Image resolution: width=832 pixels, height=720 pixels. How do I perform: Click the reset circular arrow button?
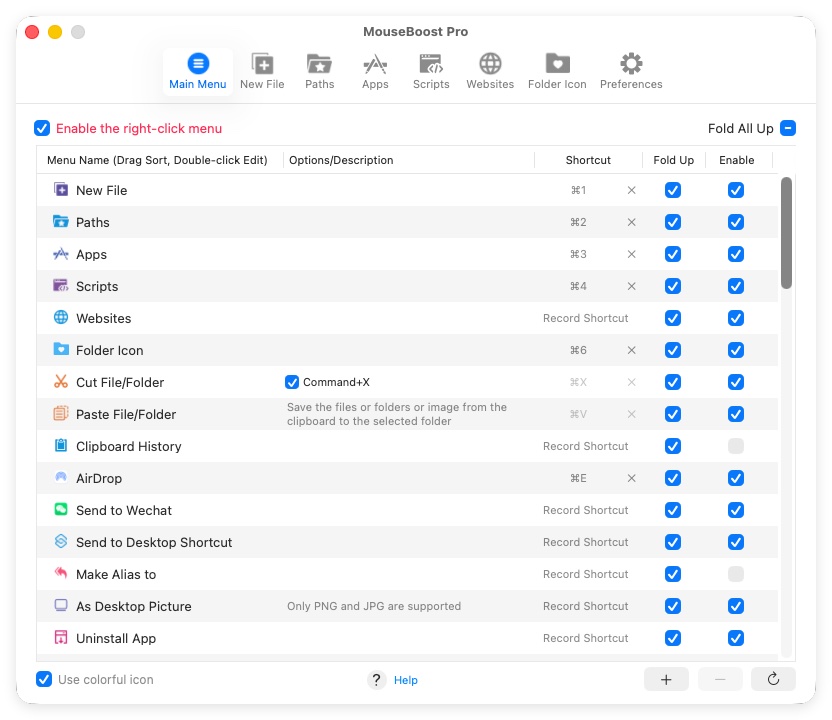(x=773, y=679)
